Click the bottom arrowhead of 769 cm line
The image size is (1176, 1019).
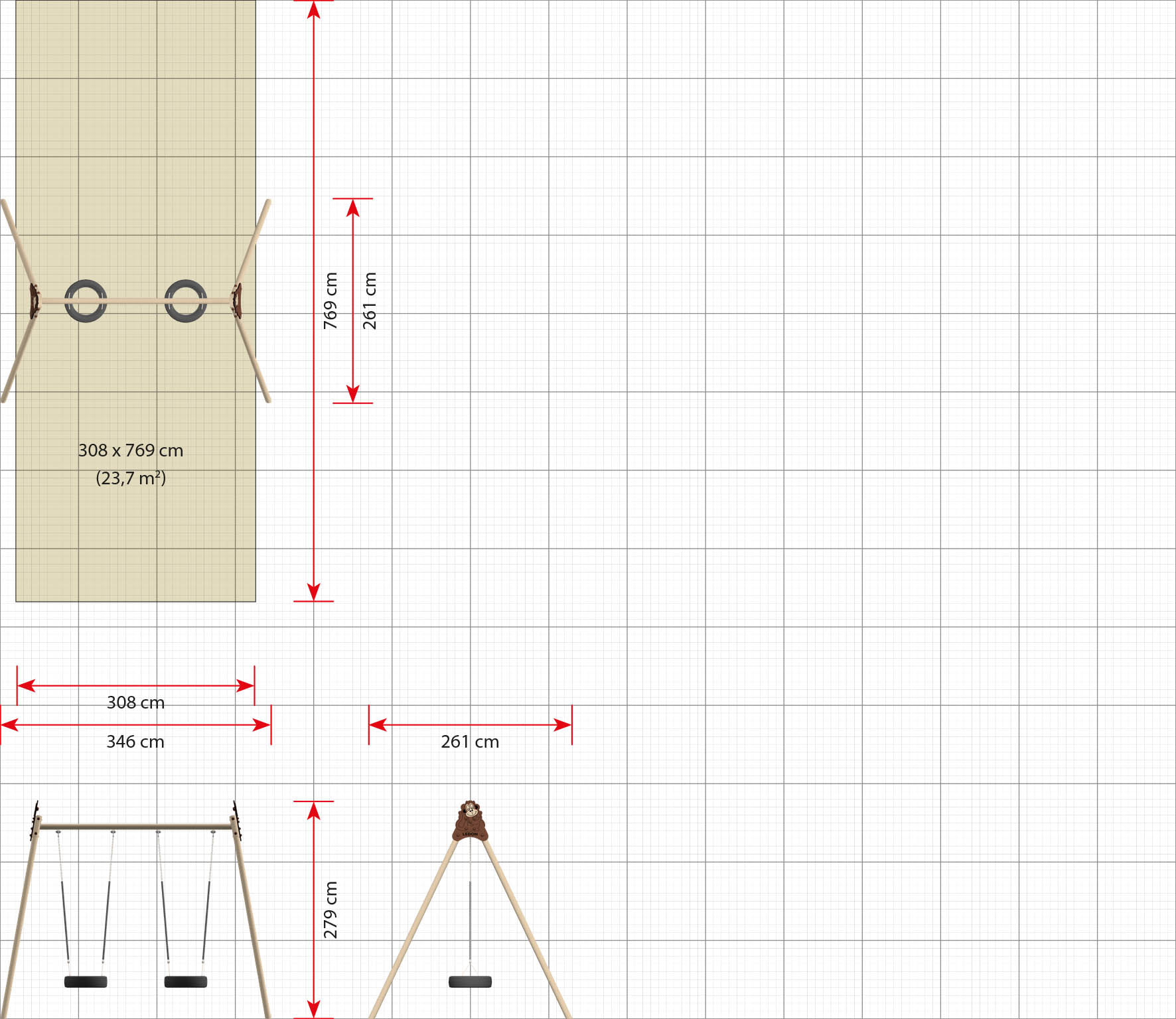(x=314, y=592)
